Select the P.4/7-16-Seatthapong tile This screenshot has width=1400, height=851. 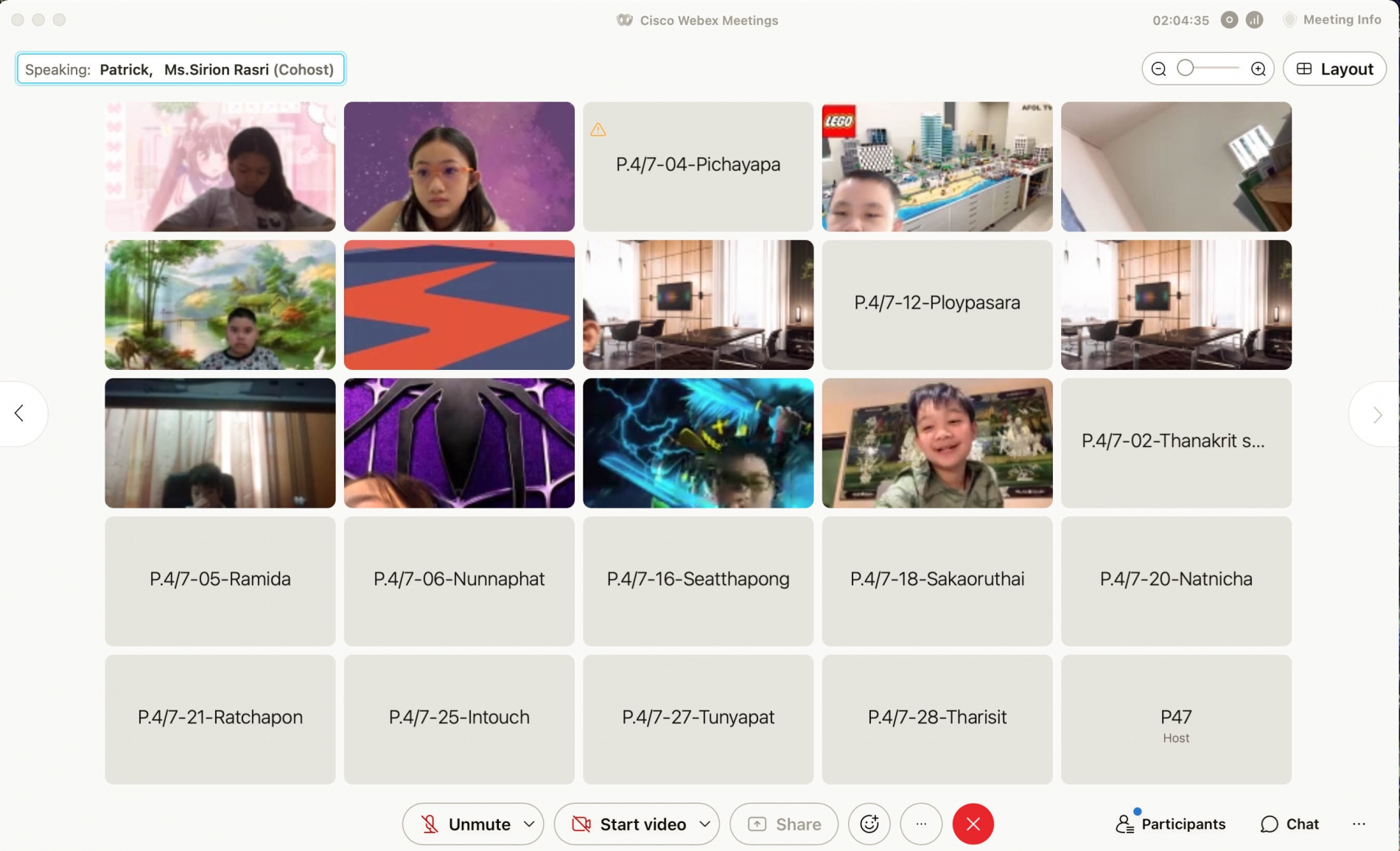click(698, 581)
